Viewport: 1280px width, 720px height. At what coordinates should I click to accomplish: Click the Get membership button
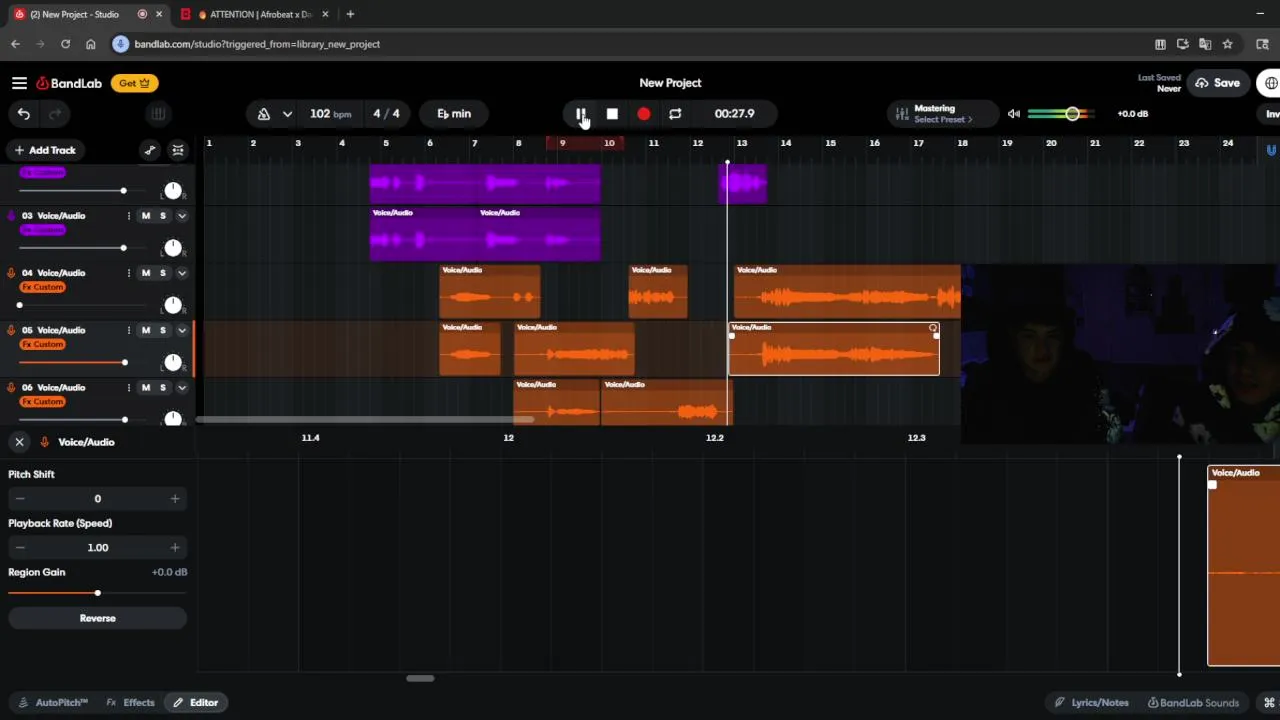click(x=134, y=83)
